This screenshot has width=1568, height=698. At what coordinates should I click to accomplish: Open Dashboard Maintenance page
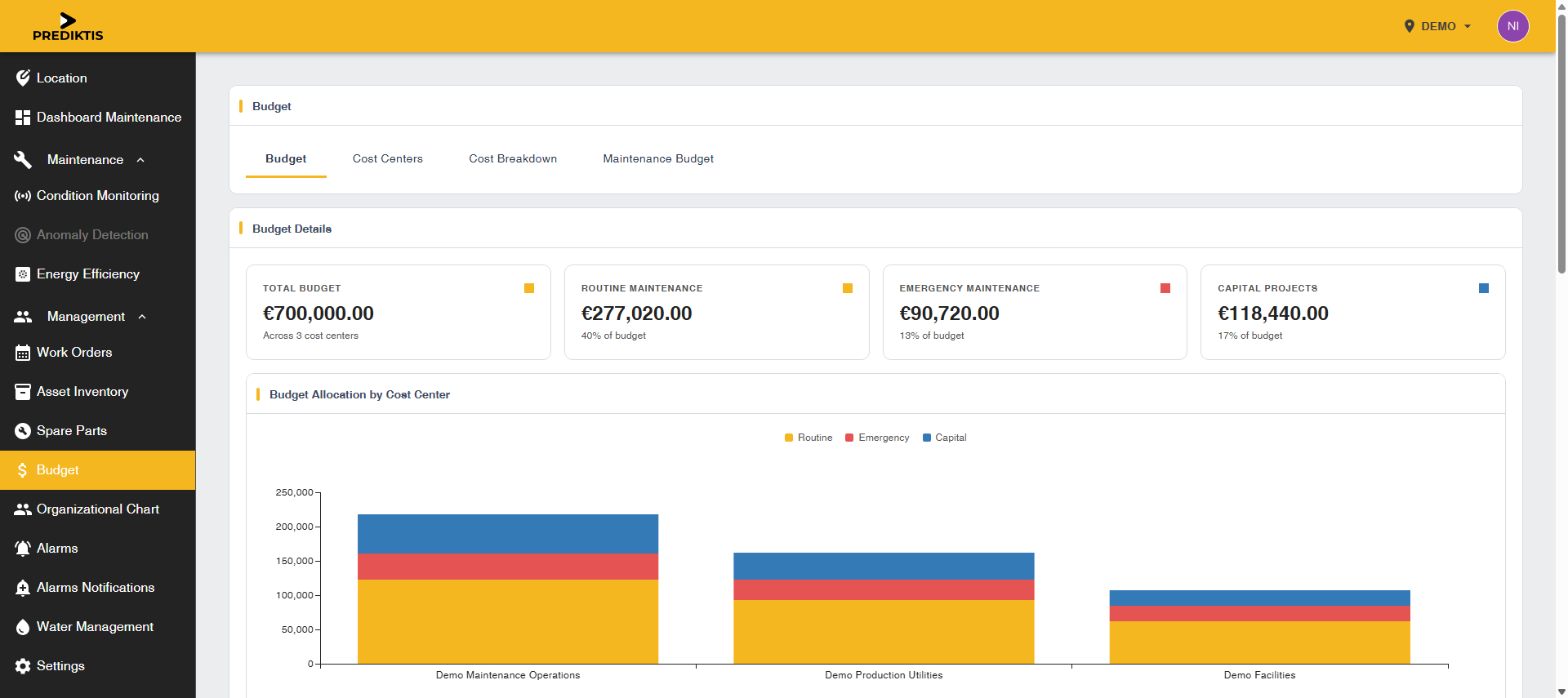pyautogui.click(x=98, y=117)
